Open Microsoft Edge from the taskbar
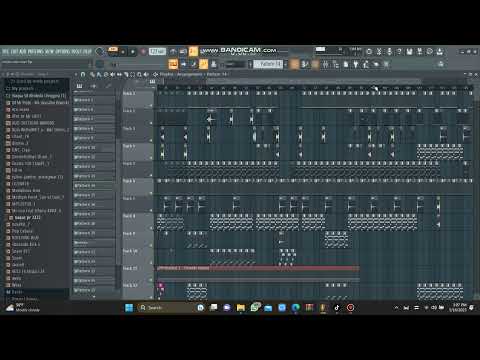Viewport: 480px width, 360px height. coord(295,308)
